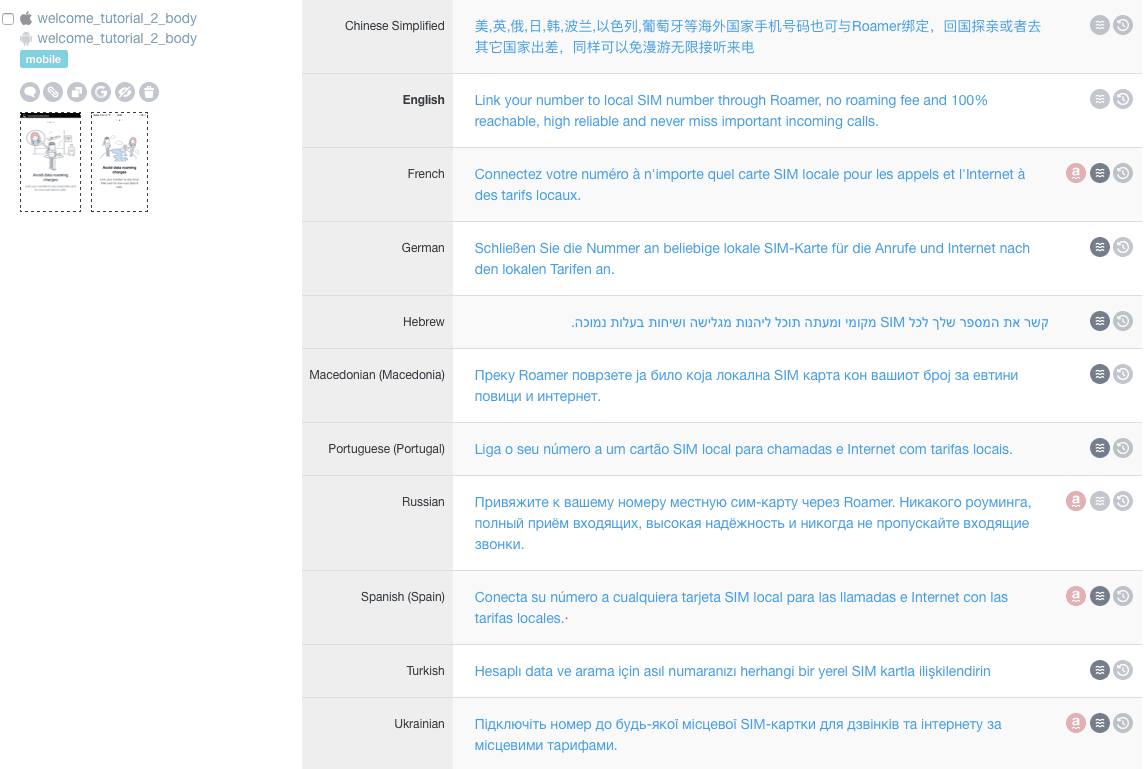Click the Google translate icon under the key
Screen dimensions: 1145x769
[101, 92]
